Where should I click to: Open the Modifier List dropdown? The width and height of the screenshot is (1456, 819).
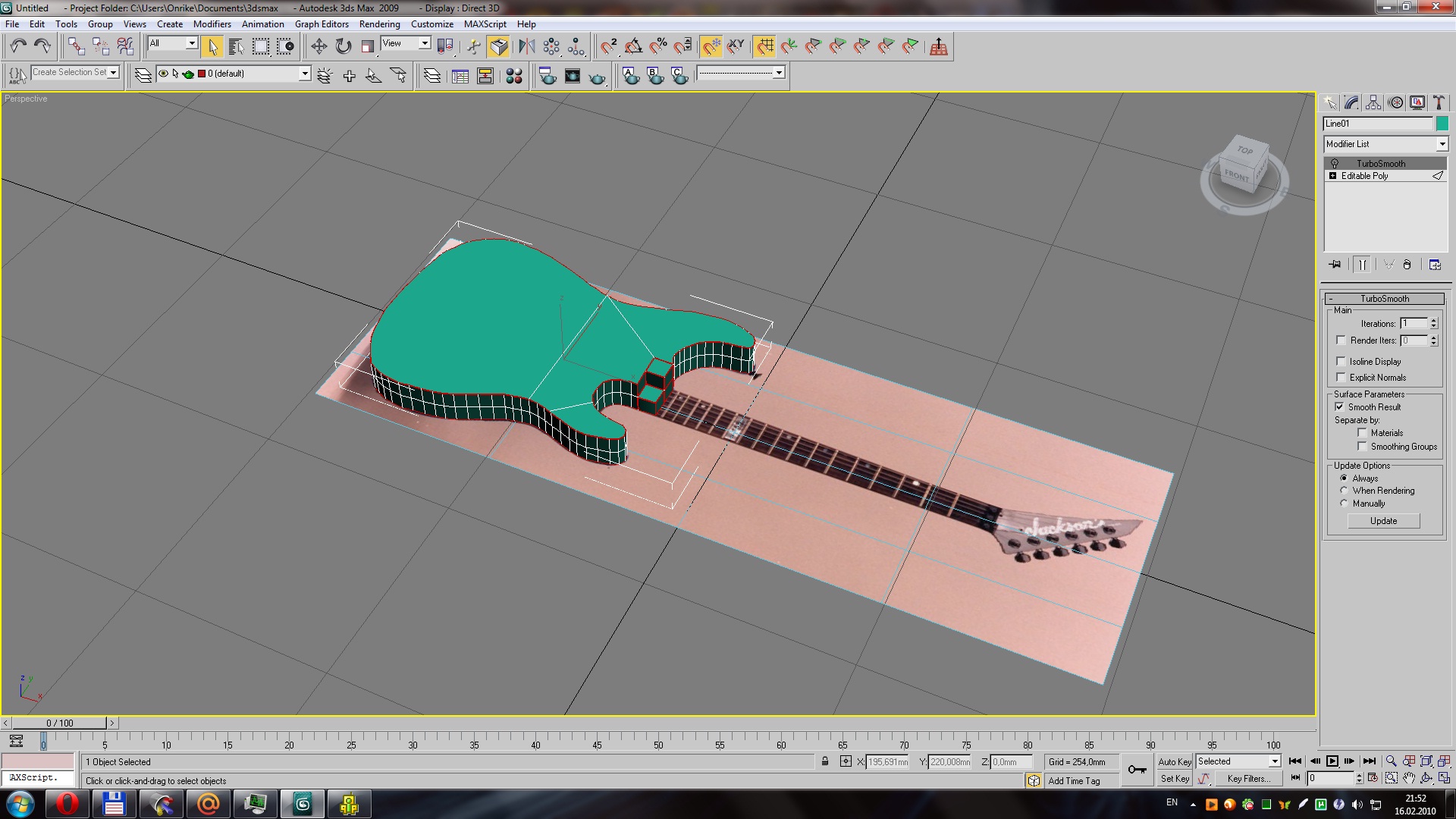tap(1442, 144)
